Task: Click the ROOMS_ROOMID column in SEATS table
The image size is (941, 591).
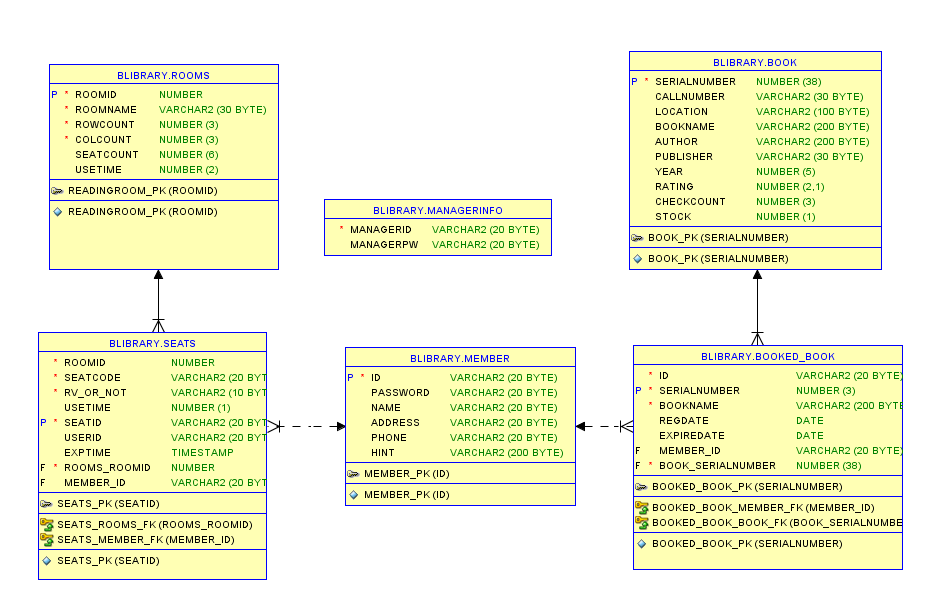Action: click(x=107, y=468)
